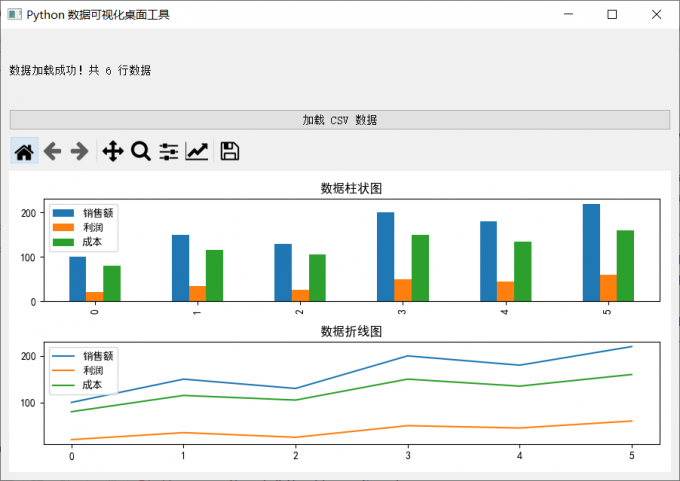Image resolution: width=680 pixels, height=481 pixels.
Task: Click 利润 legend entry in bar chart
Action: 93,227
